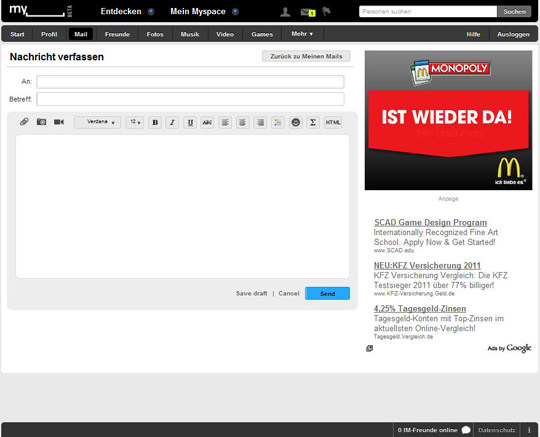Image resolution: width=540 pixels, height=437 pixels.
Task: Open the NEU:KFZ Versicherung 2011 ad link
Action: pos(427,266)
